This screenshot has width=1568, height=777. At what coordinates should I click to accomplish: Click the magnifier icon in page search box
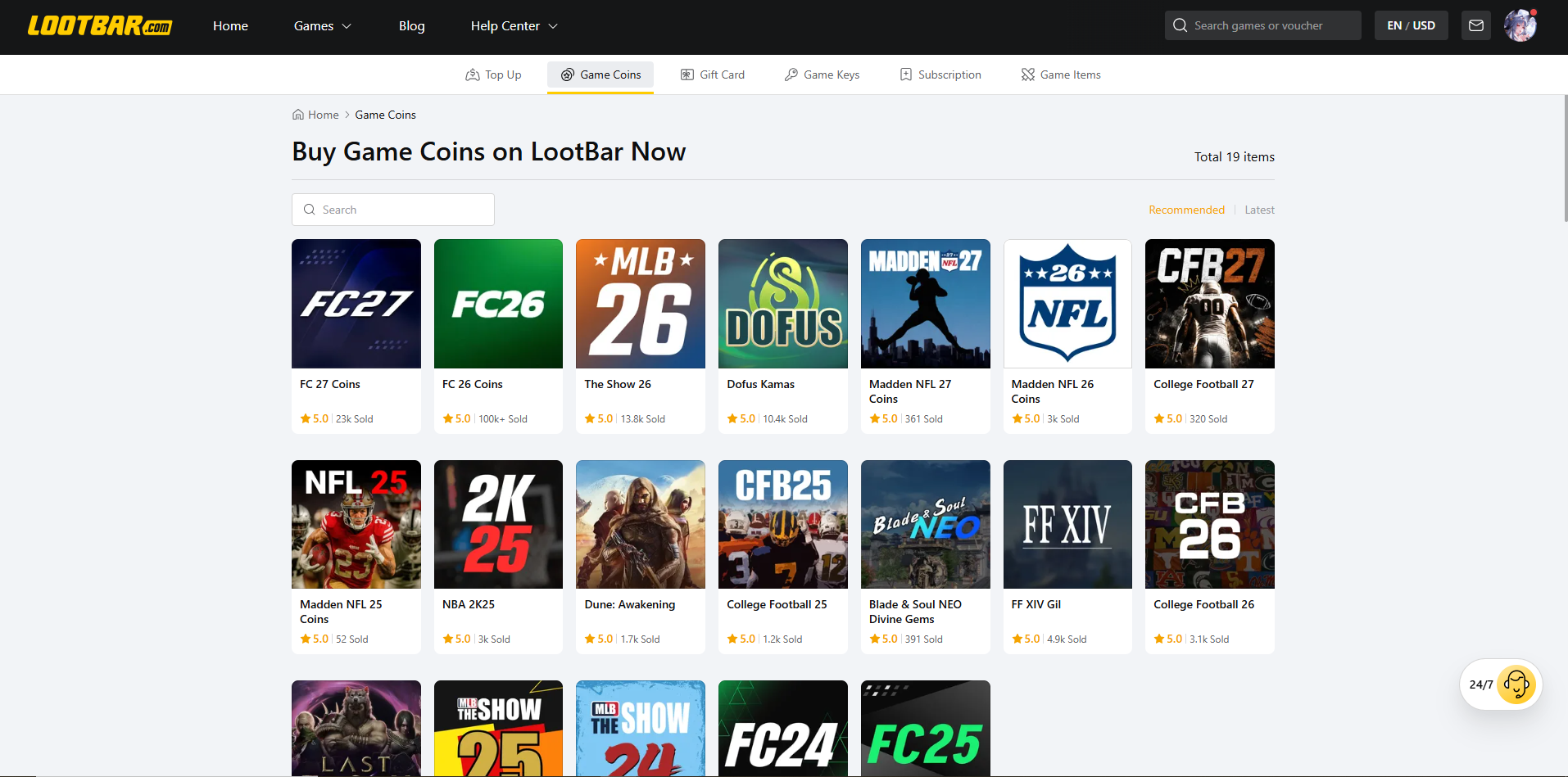310,210
